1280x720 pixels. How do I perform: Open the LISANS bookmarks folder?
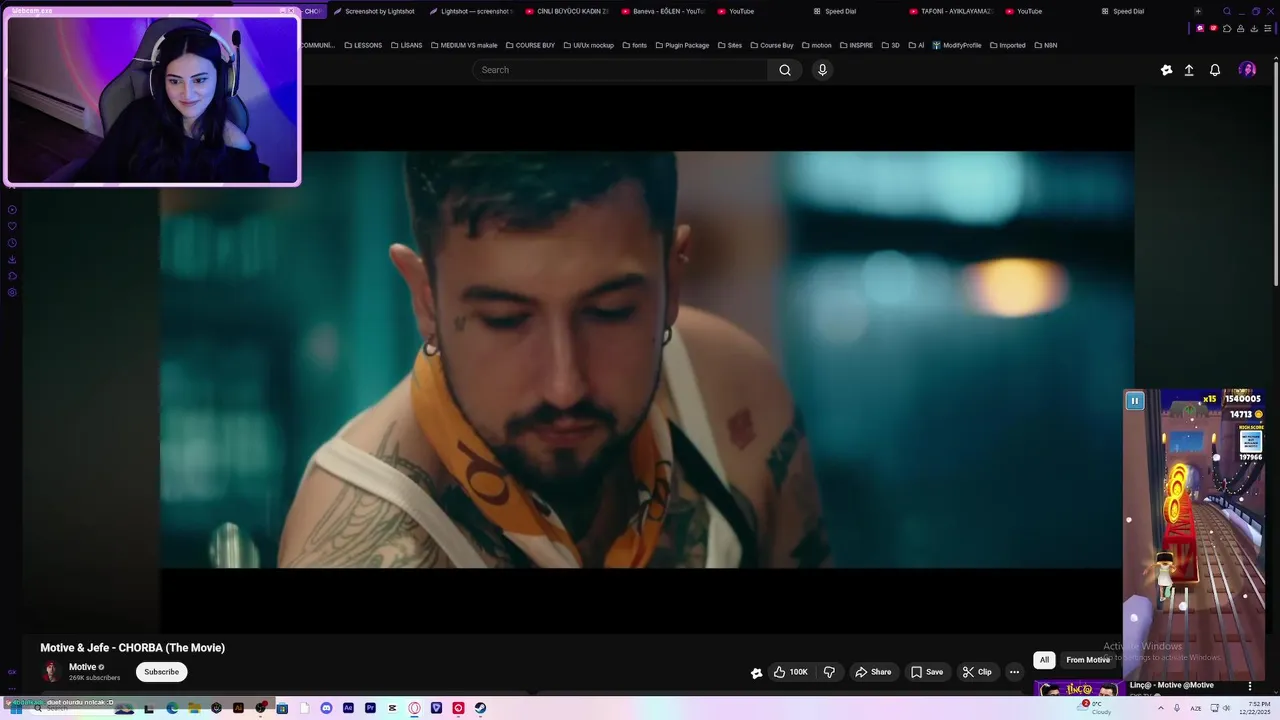tap(406, 45)
